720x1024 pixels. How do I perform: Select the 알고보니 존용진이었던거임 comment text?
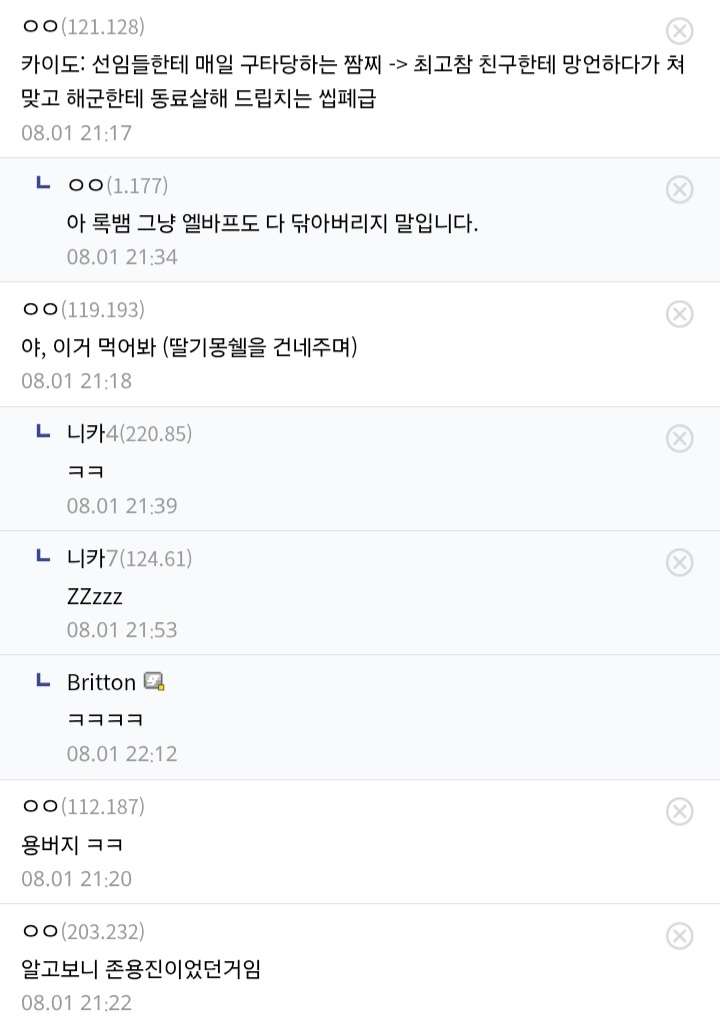pyautogui.click(x=141, y=968)
